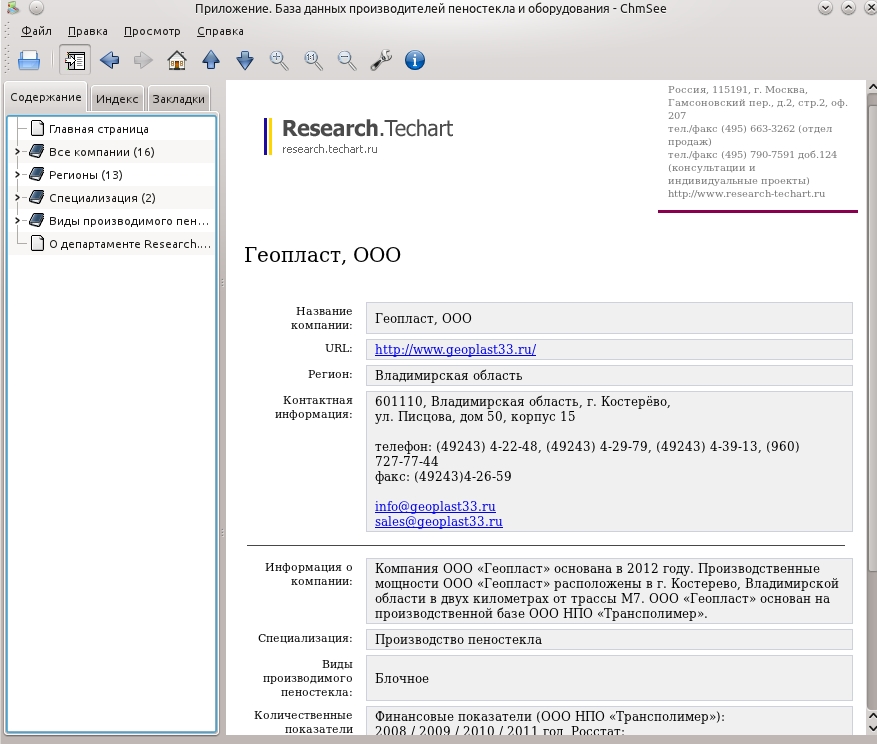Switch to the Содержание tab
The height and width of the screenshot is (744, 877).
[46, 97]
